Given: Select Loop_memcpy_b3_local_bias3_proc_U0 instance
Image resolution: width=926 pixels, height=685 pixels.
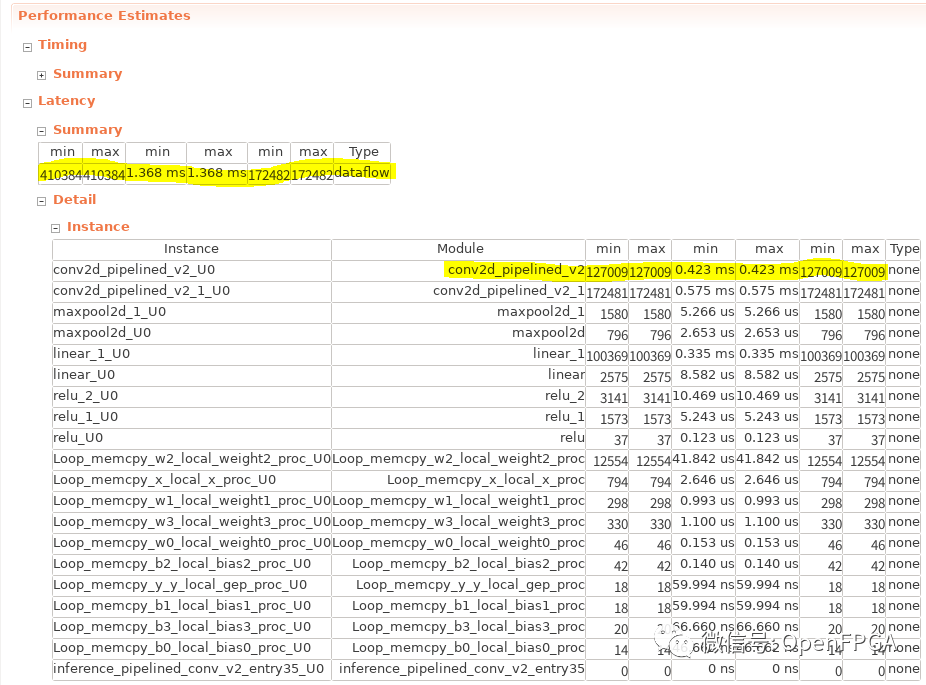Looking at the screenshot, I should (x=191, y=627).
